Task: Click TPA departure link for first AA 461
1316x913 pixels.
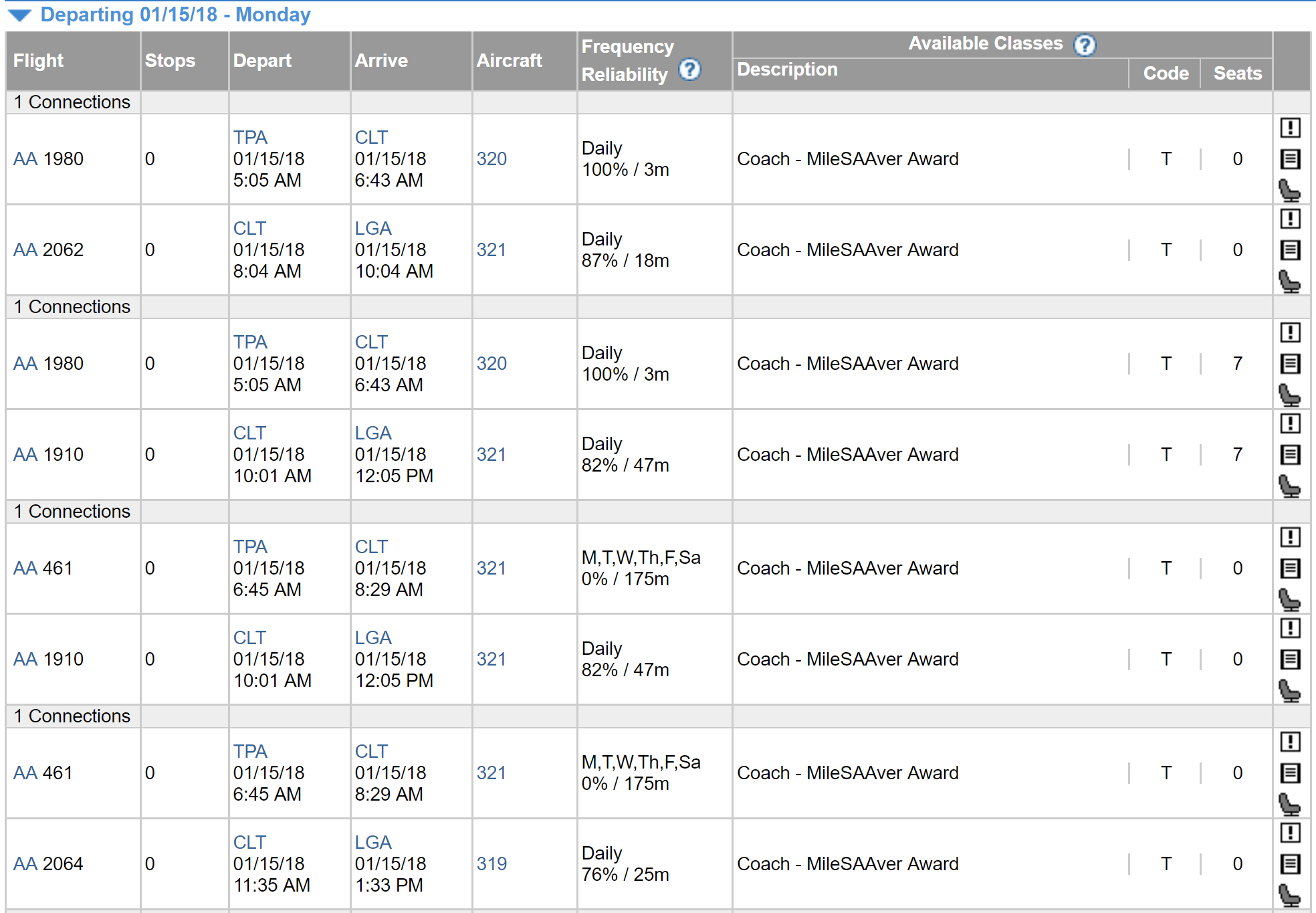Action: [250, 547]
